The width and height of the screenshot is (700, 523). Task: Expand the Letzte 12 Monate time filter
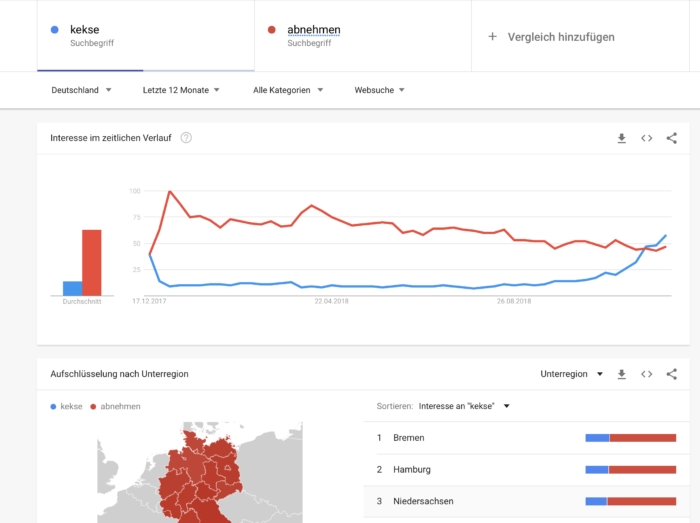click(x=181, y=90)
